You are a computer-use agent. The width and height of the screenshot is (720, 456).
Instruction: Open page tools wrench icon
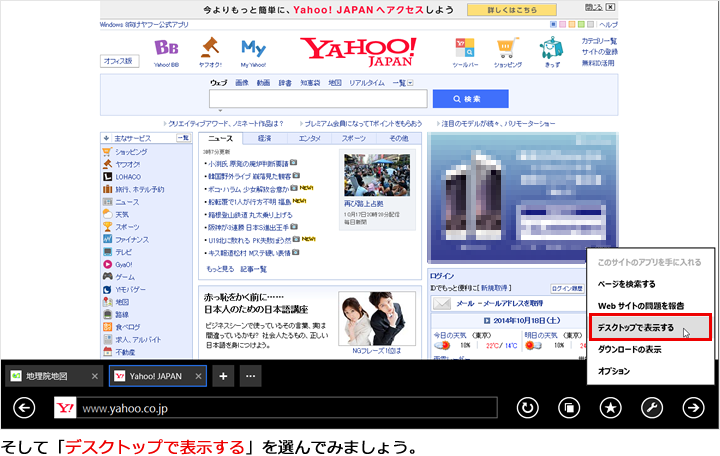tap(652, 408)
